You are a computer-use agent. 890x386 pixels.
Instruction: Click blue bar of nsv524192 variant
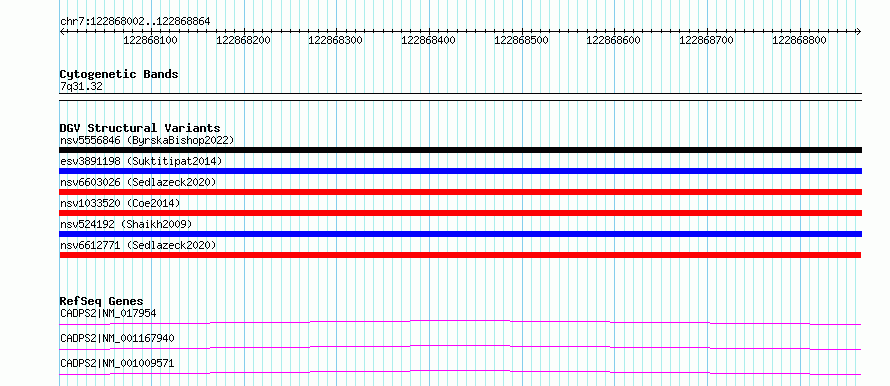pos(460,234)
